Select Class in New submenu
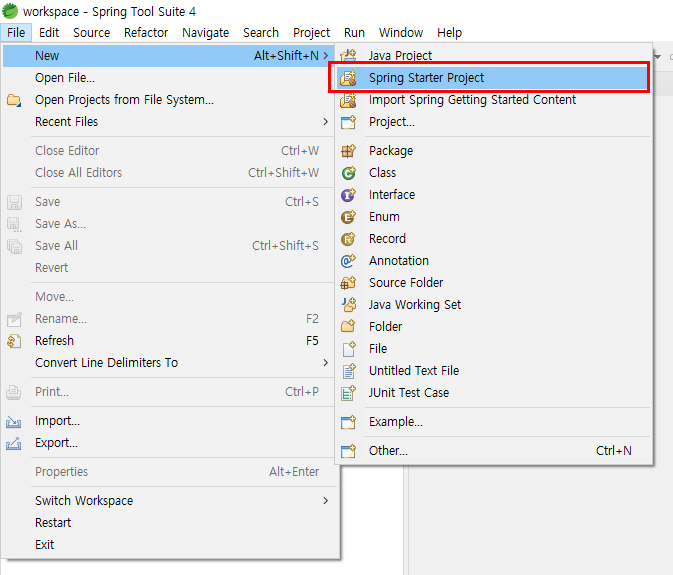The height and width of the screenshot is (575, 673). pyautogui.click(x=494, y=172)
